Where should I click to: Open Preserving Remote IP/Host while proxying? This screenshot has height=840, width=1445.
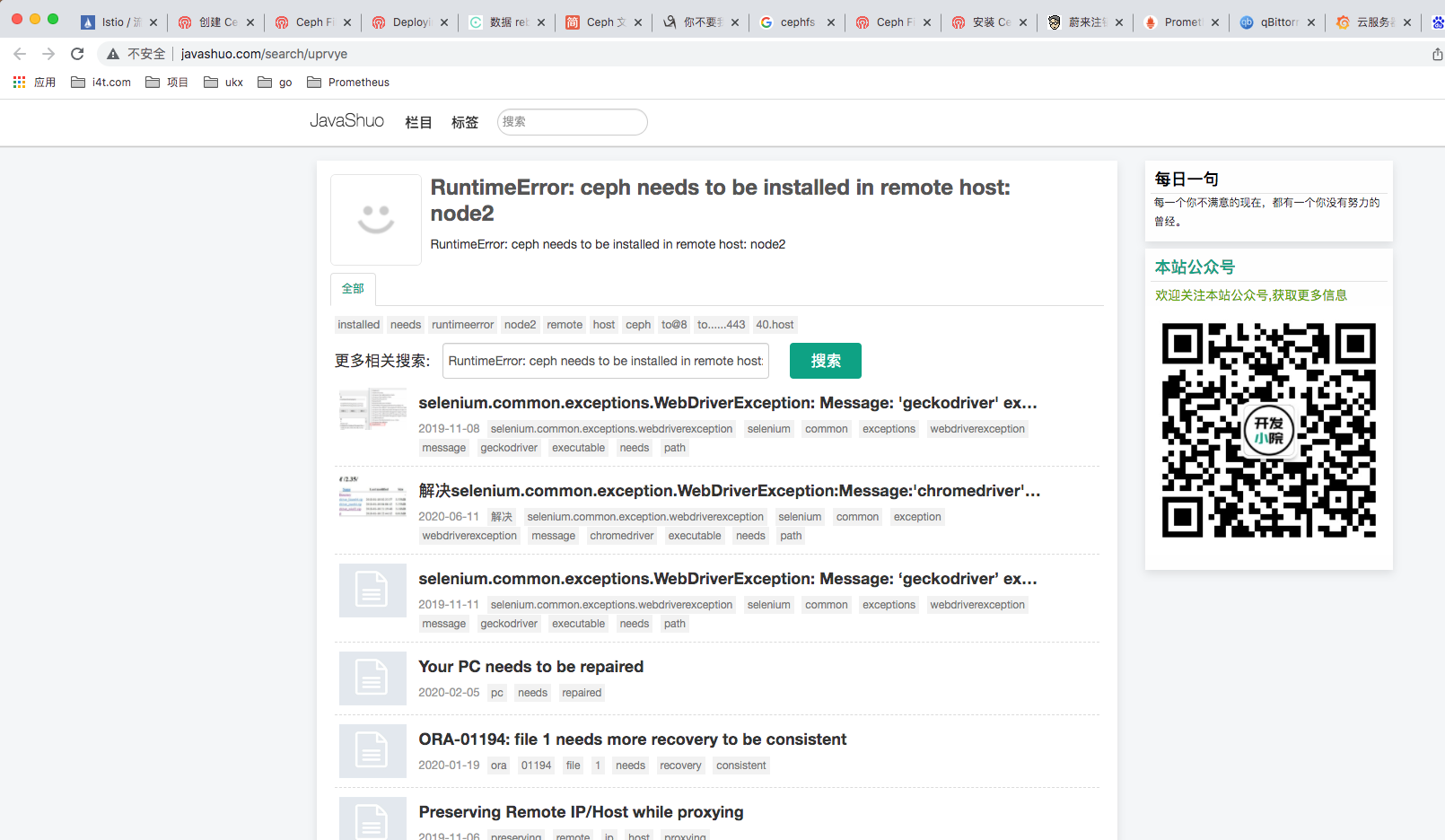click(581, 812)
